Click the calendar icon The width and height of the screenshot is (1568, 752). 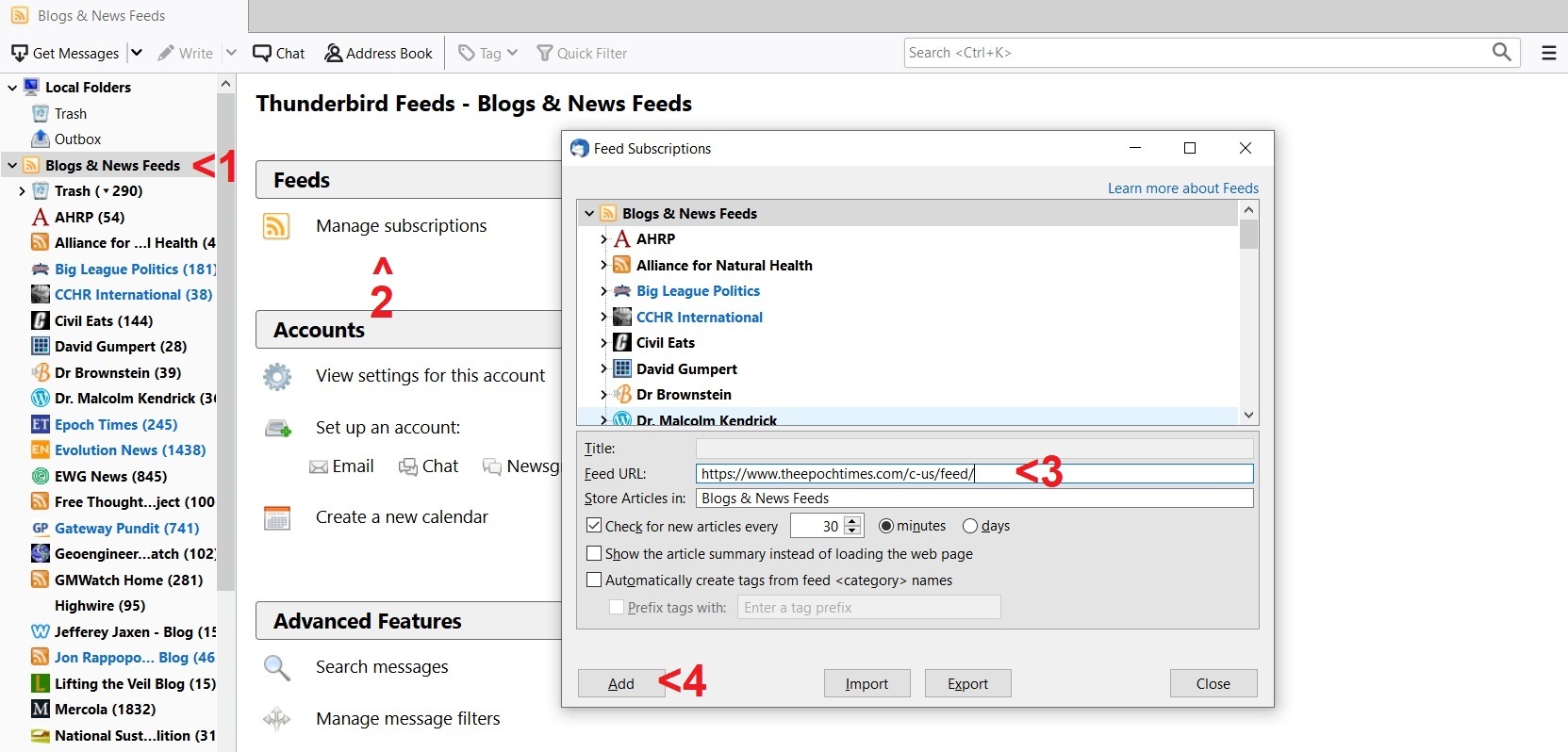tap(277, 518)
